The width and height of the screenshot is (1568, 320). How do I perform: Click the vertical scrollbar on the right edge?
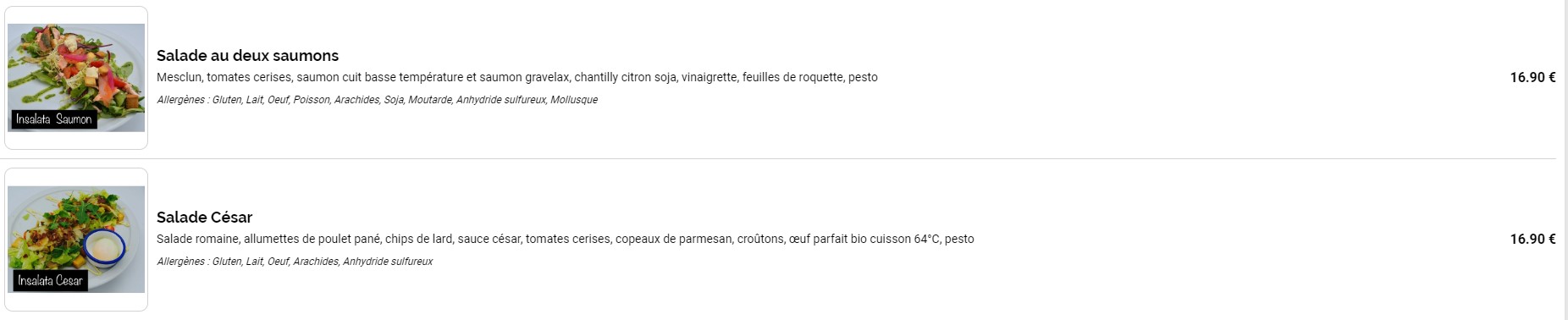(1563, 160)
